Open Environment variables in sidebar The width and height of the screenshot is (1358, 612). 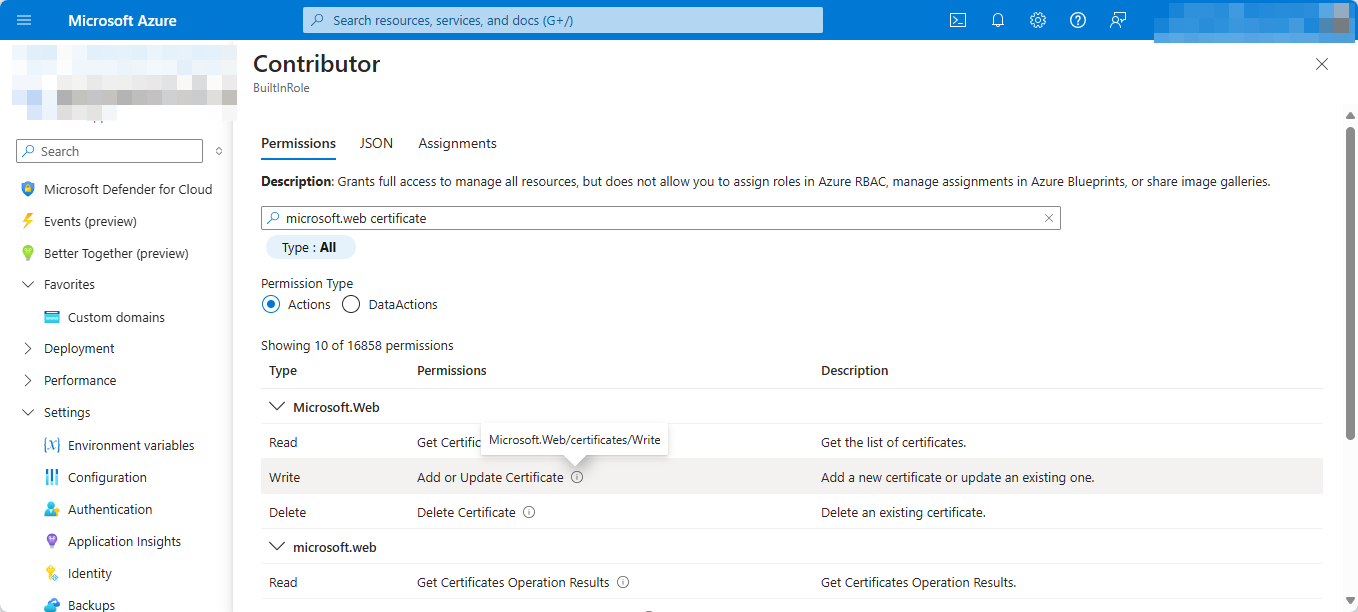pos(131,445)
